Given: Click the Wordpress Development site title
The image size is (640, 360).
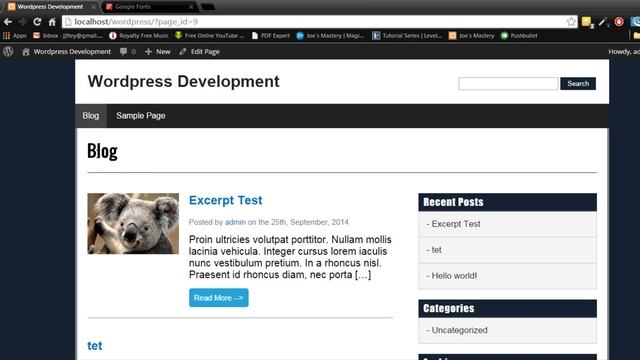Looking at the screenshot, I should tap(184, 82).
